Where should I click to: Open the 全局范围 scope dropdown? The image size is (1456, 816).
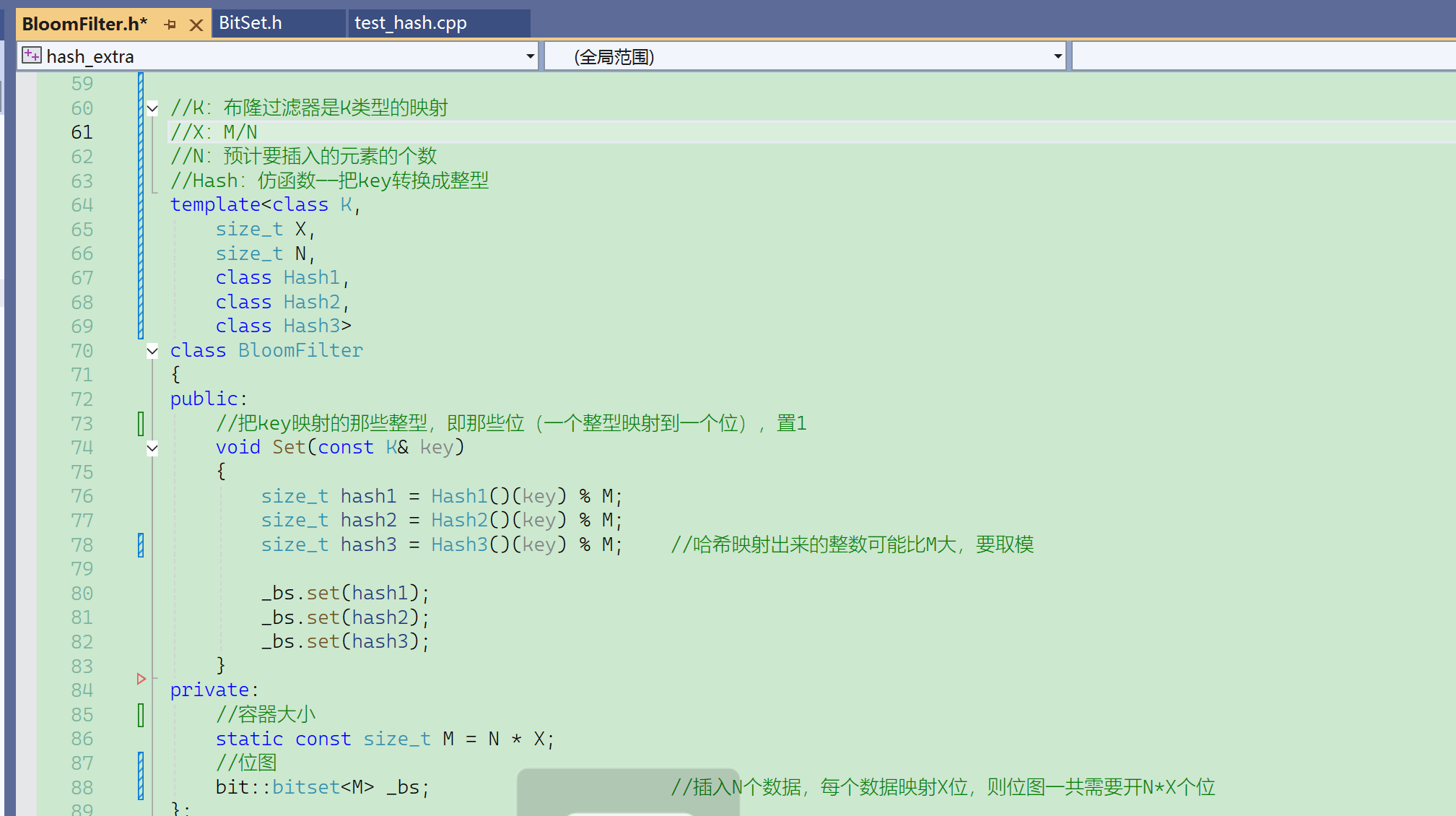pyautogui.click(x=1058, y=56)
